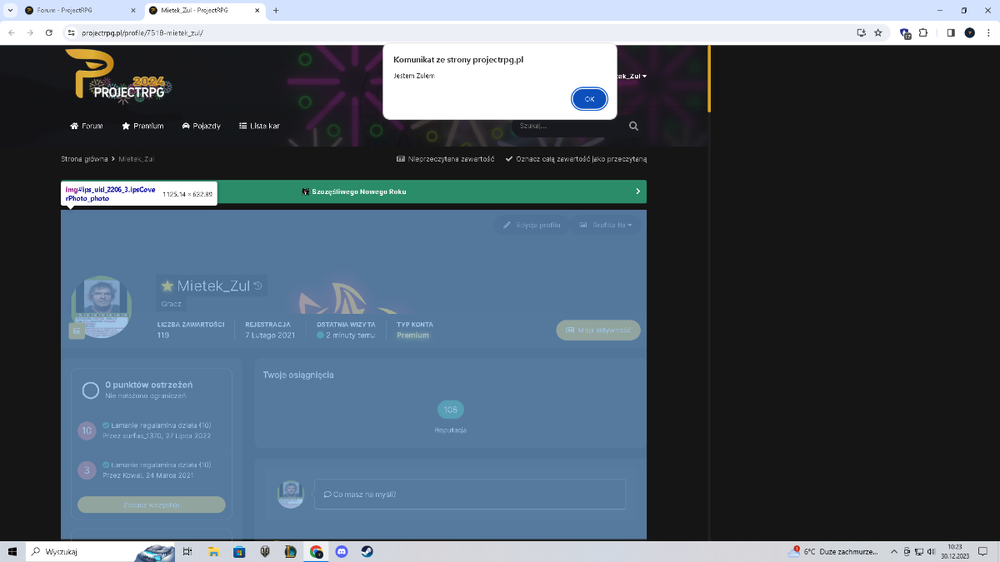Open the Pojazdy menu item
The image size is (1000, 562).
click(x=201, y=126)
